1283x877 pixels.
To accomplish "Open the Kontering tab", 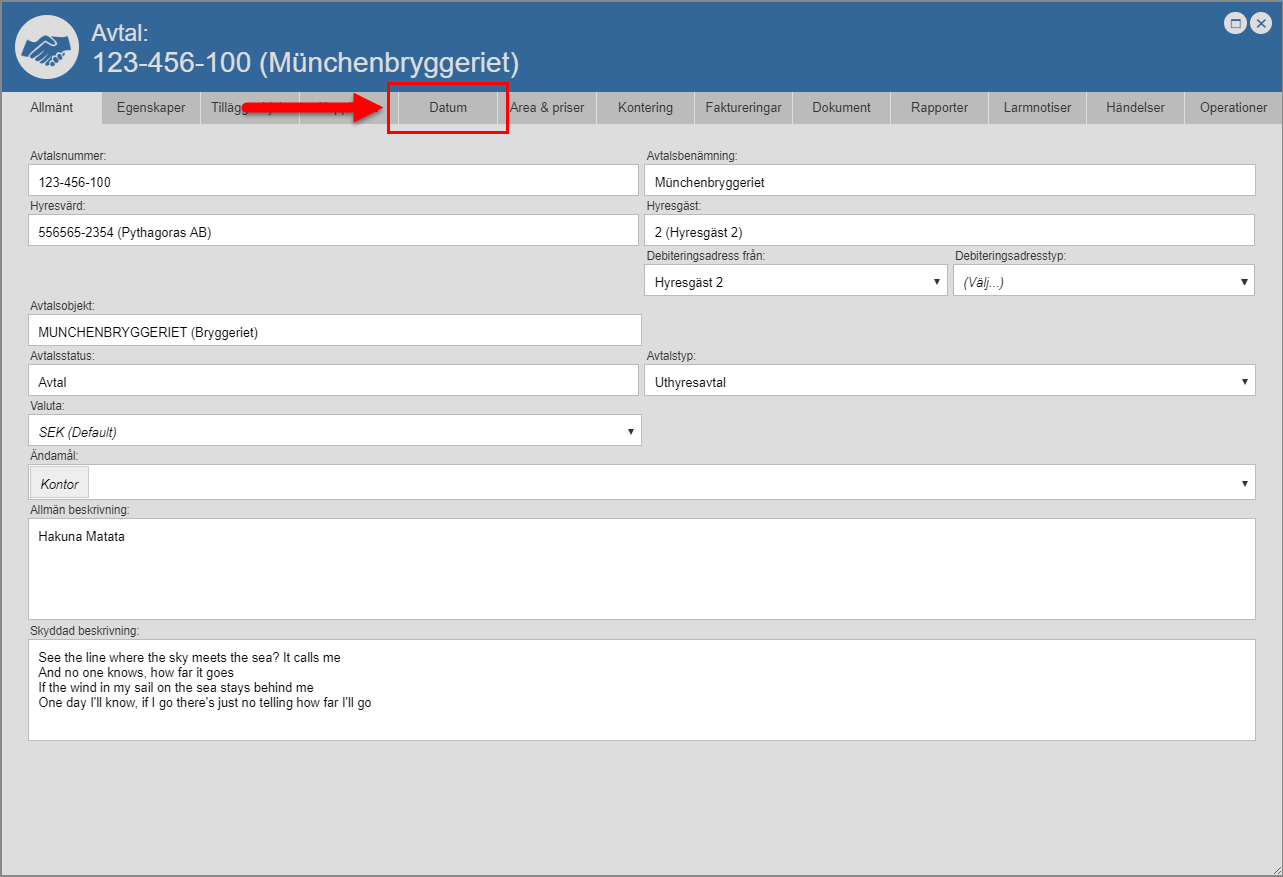I will tap(645, 108).
